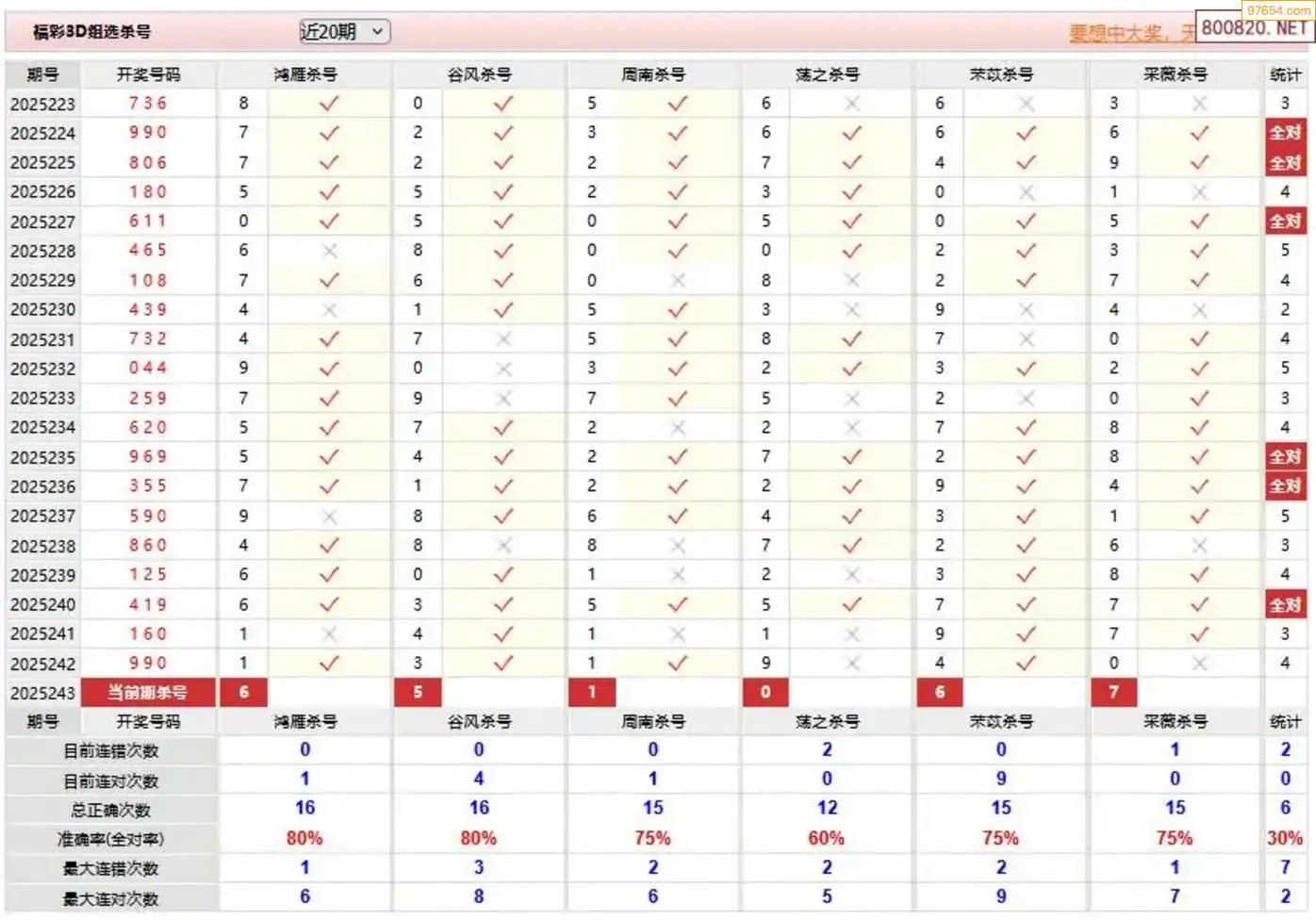Image resolution: width=1316 pixels, height=920 pixels.
Task: Click the check mark for 鸿雁杀号 in row 2025242
Action: tap(328, 663)
